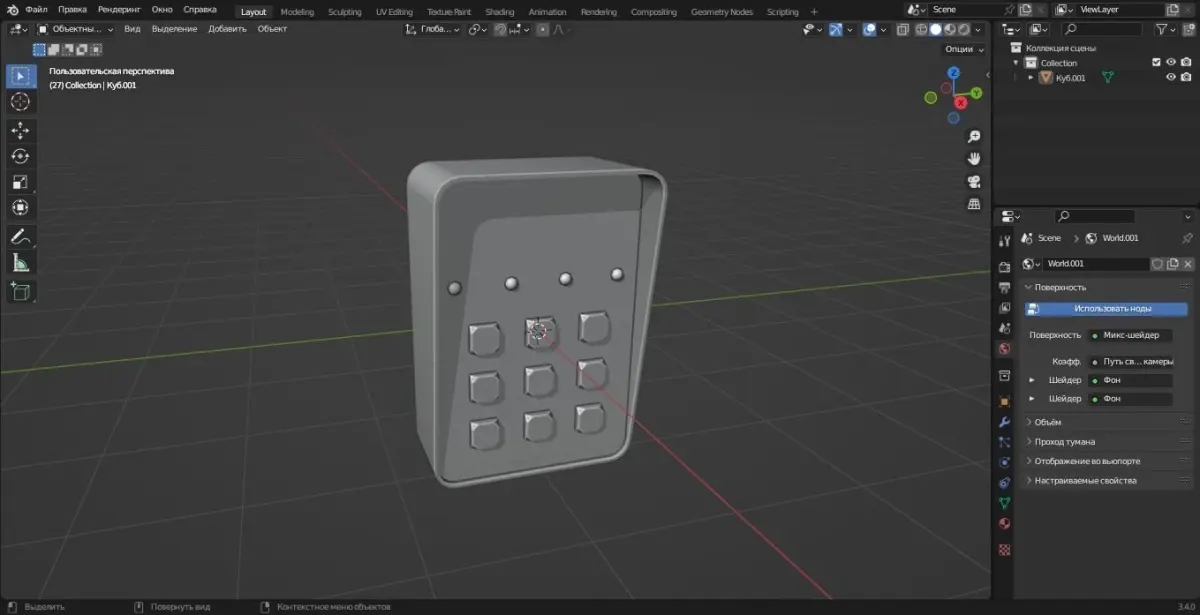Open the Object Data mesh tab
The height and width of the screenshot is (615, 1200).
pyautogui.click(x=1005, y=503)
